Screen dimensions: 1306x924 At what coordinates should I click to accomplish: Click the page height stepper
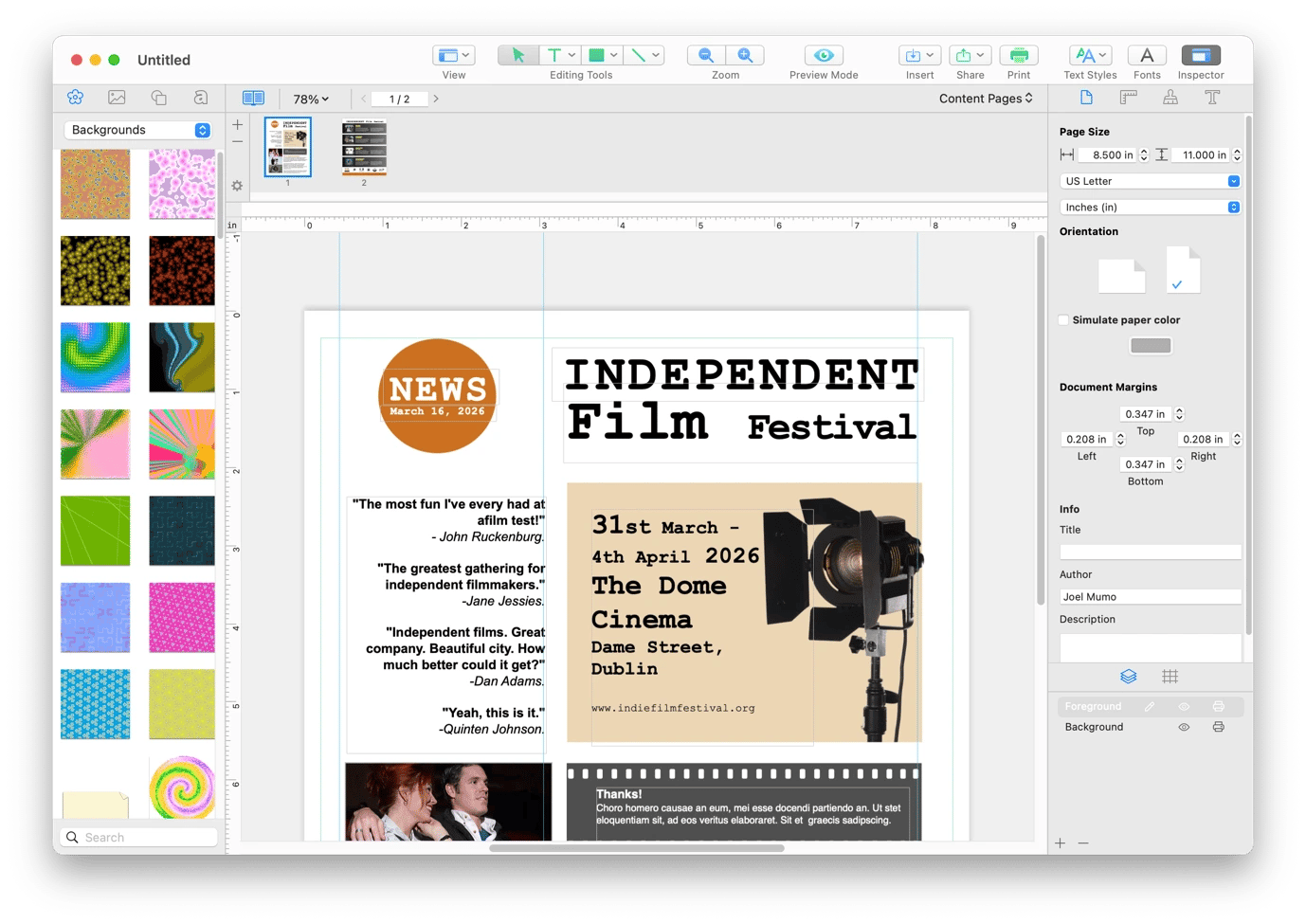1237,154
